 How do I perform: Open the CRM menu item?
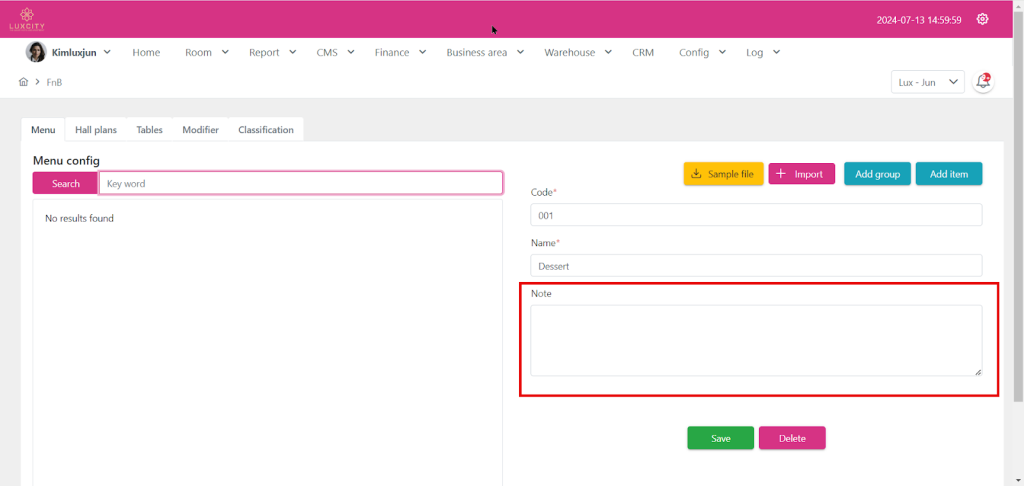pyautogui.click(x=643, y=52)
